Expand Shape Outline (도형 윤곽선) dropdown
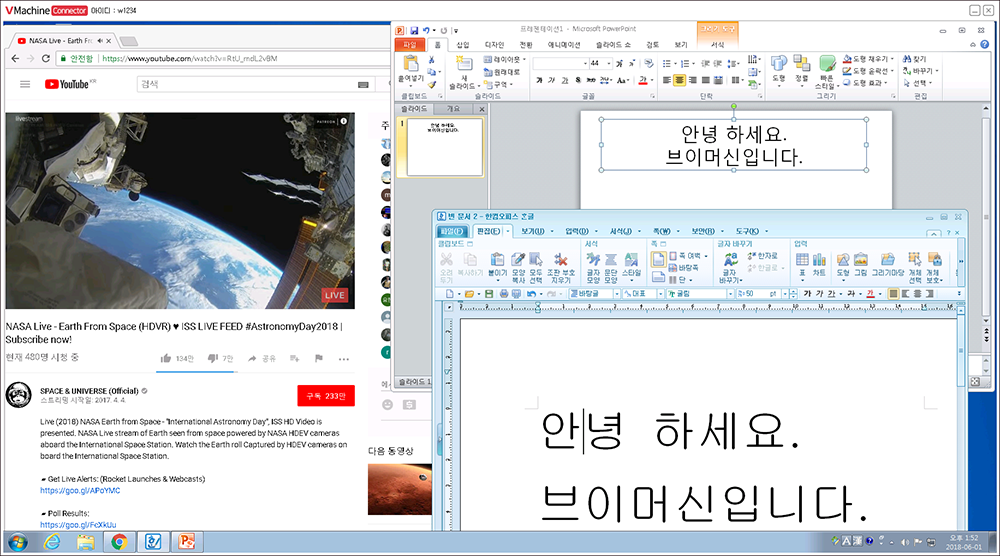 click(892, 71)
